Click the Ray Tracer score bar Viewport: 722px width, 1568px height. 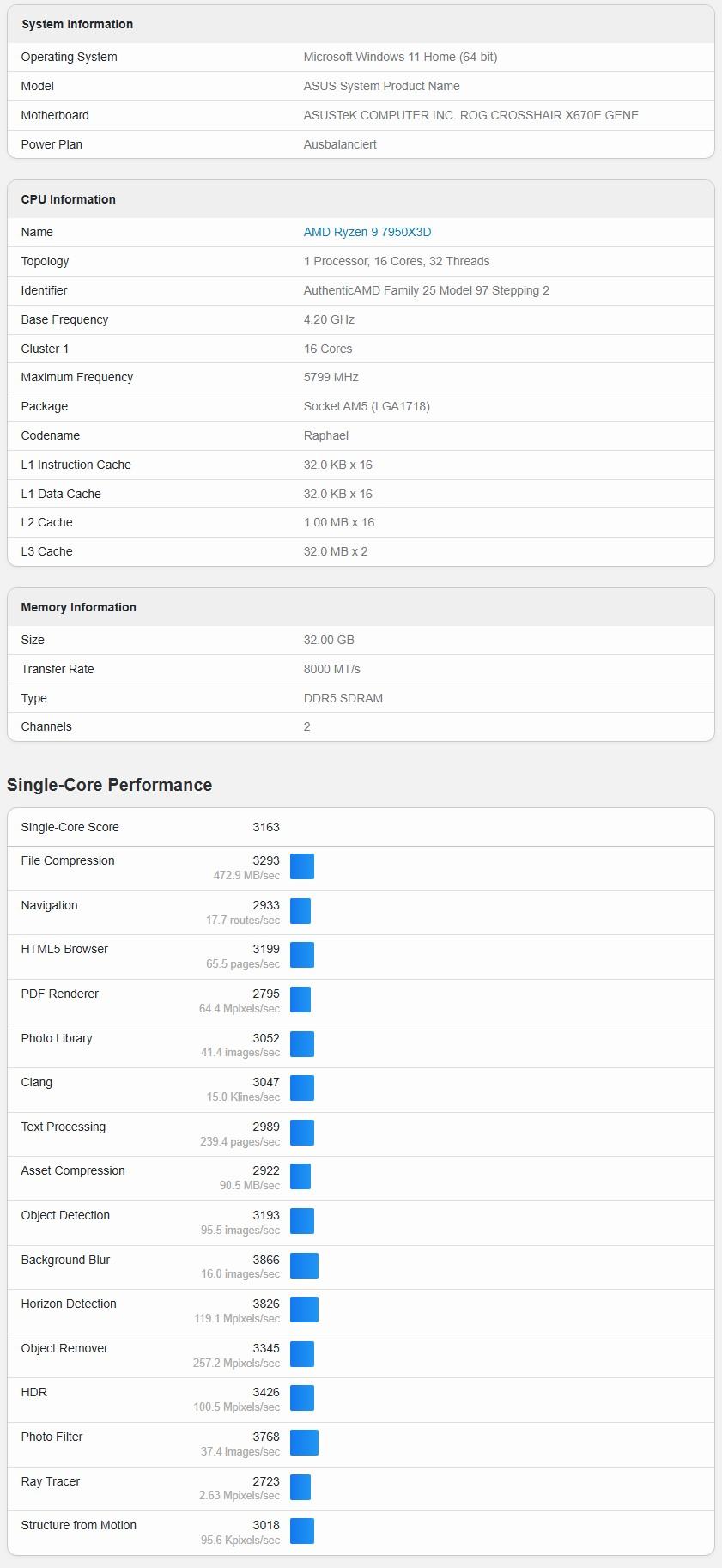click(300, 1487)
